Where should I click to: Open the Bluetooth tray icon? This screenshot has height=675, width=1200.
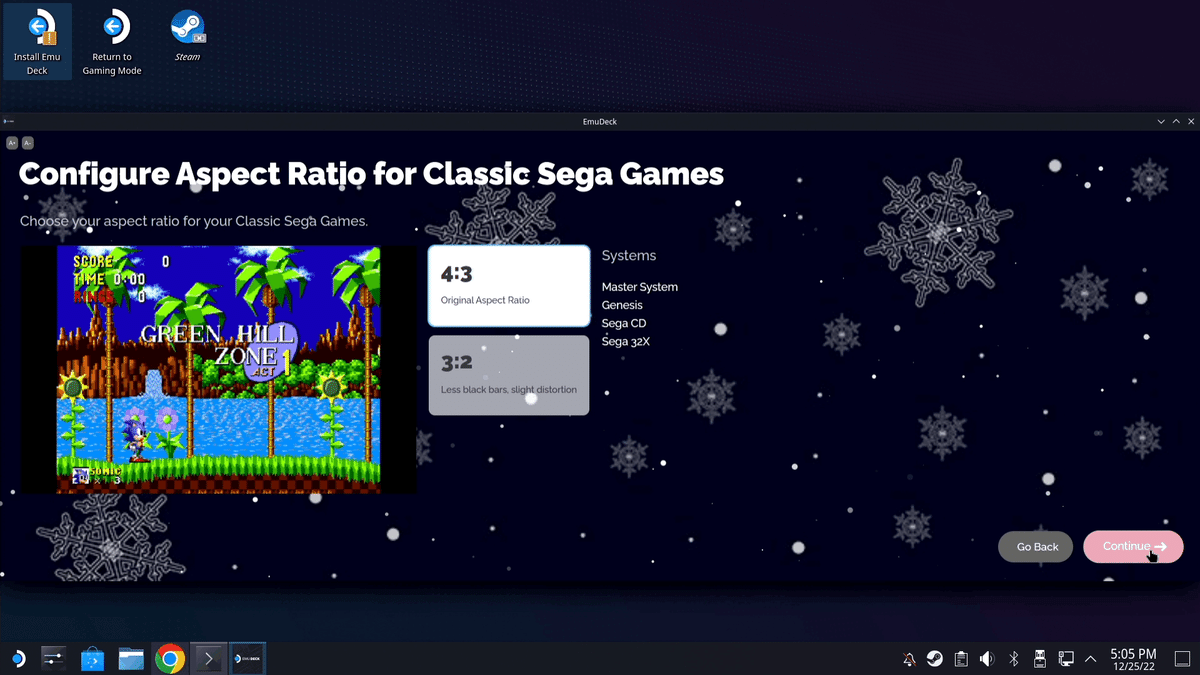pos(1013,659)
